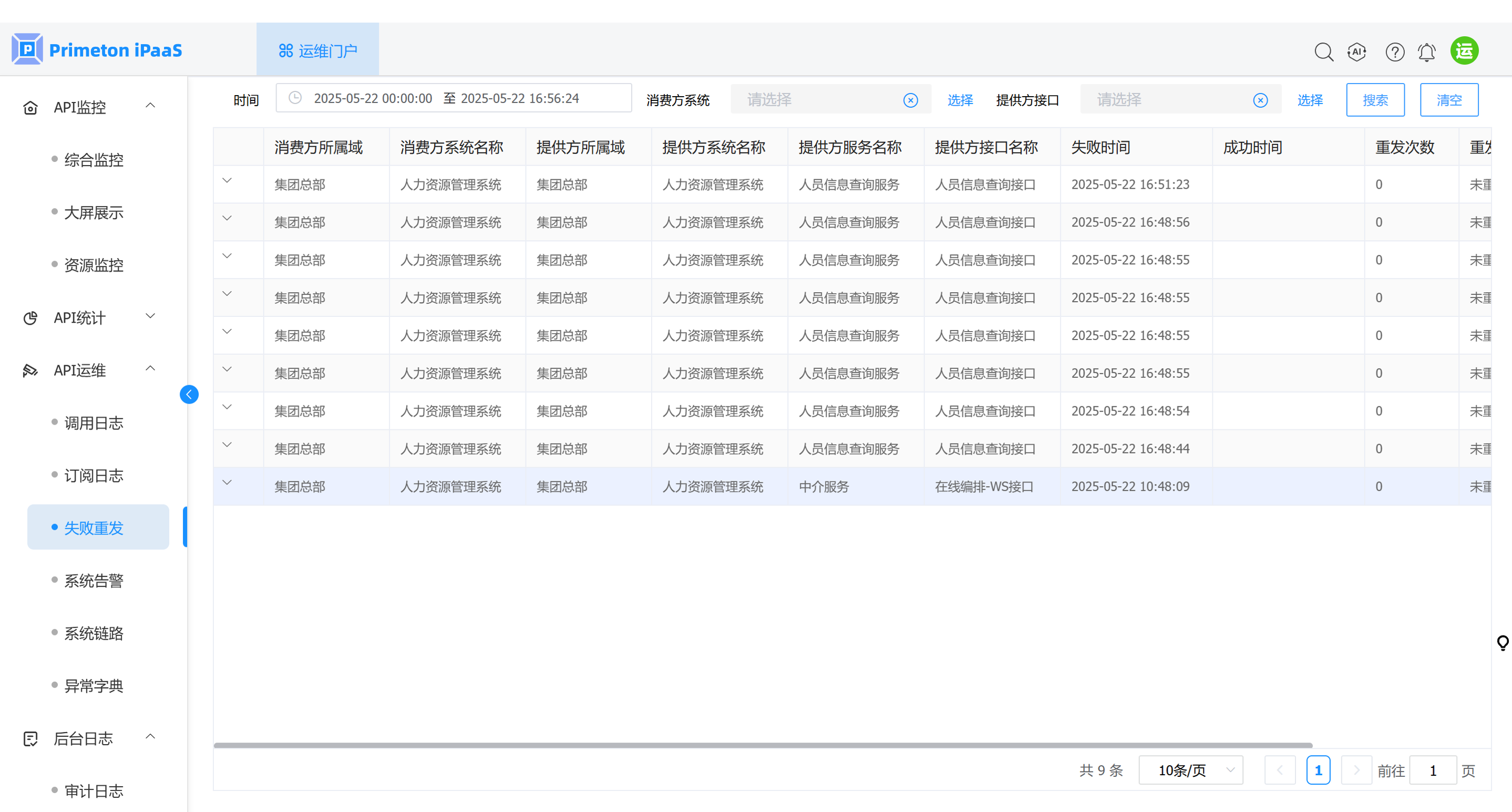Click the help question mark icon
Image resolution: width=1512 pixels, height=812 pixels.
[x=1394, y=52]
